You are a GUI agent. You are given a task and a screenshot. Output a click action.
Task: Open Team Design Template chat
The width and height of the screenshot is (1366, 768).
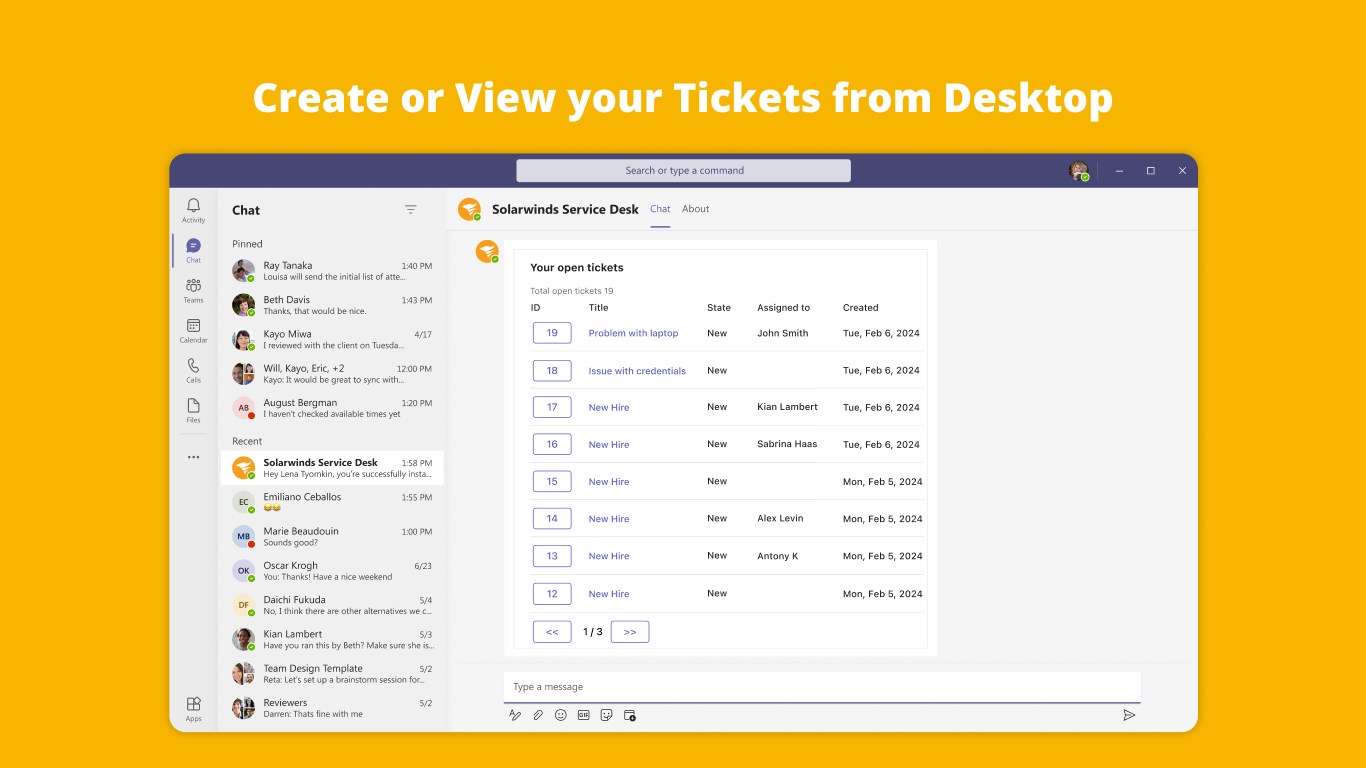click(332, 674)
